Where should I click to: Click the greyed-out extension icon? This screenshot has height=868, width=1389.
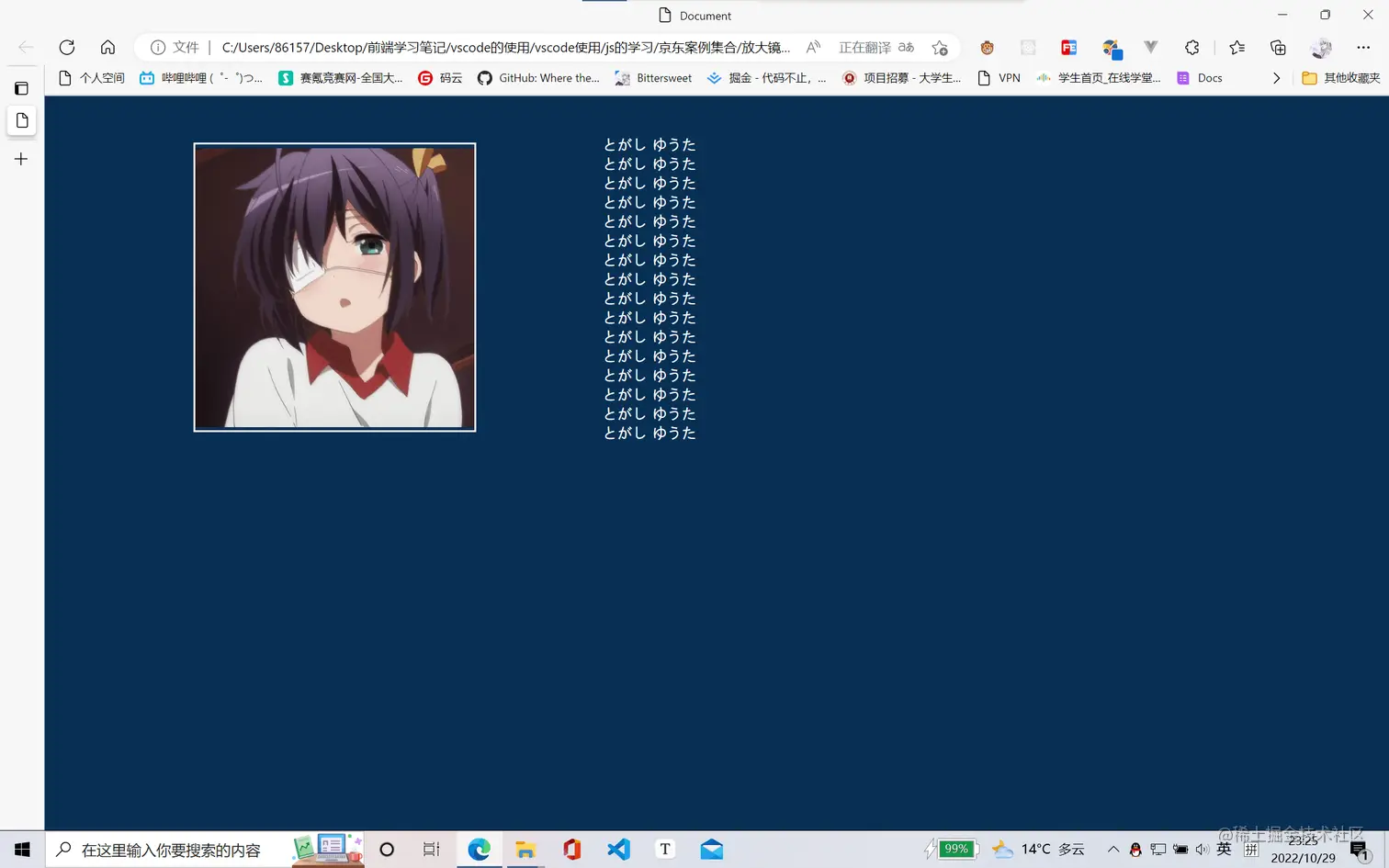point(1028,47)
